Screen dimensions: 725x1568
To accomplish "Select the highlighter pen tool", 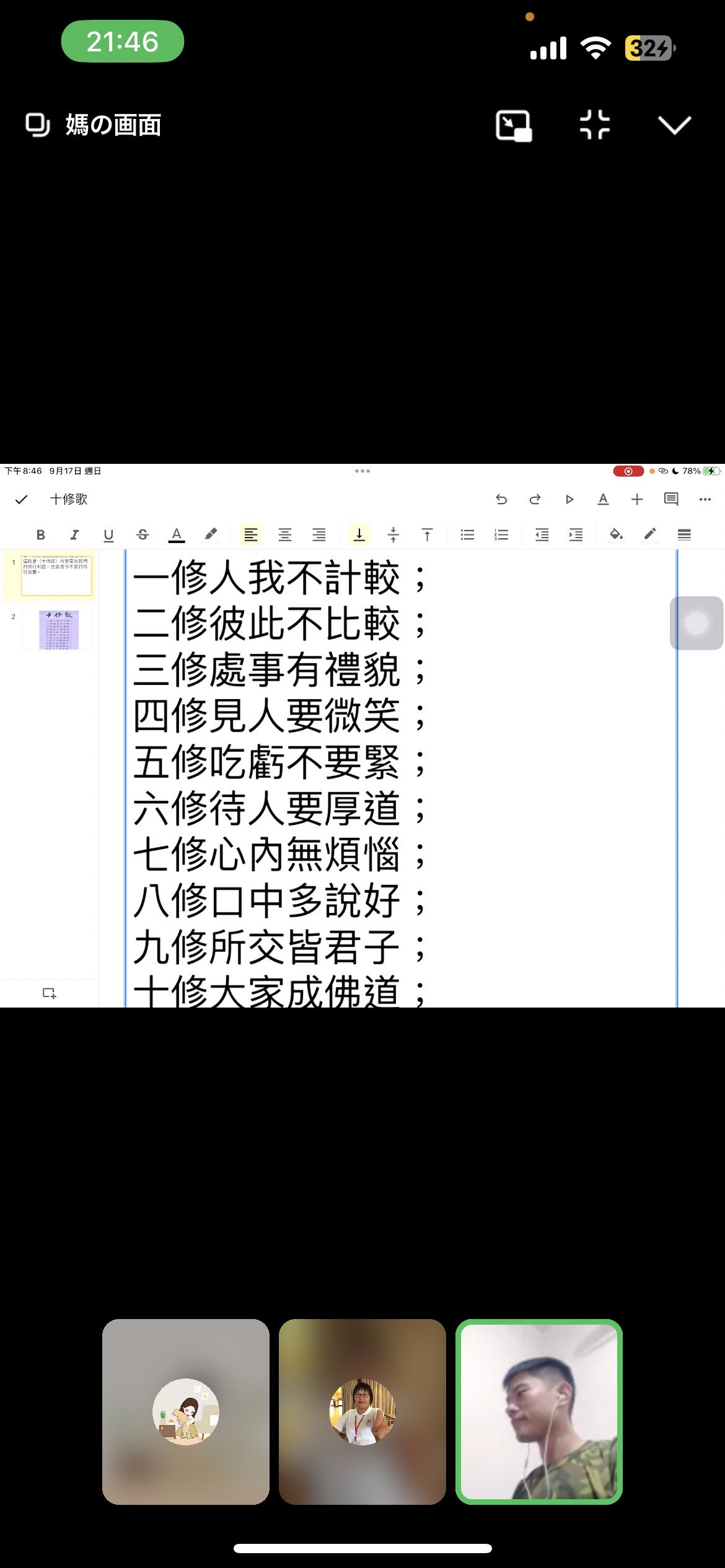I will coord(211,534).
